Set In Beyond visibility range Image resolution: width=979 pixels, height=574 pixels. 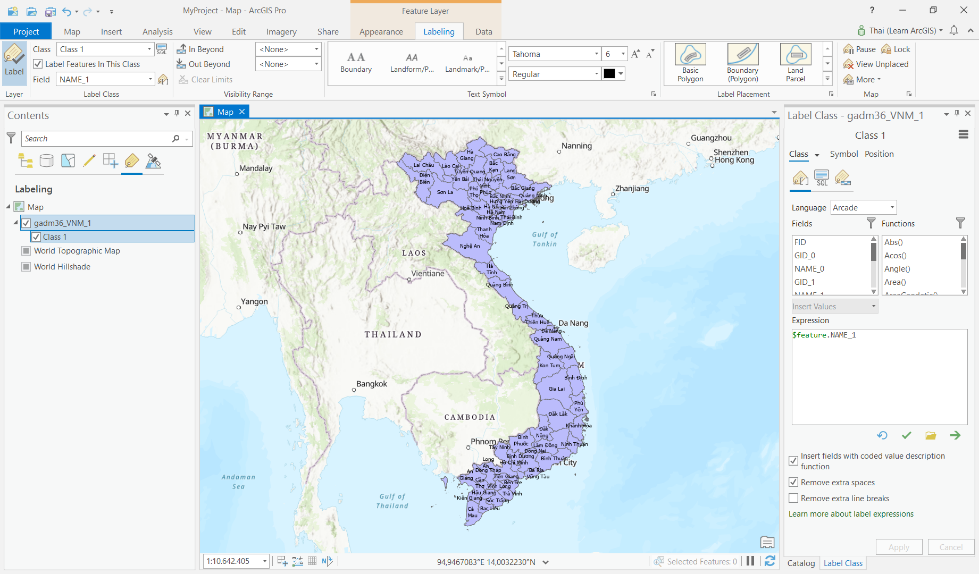coord(200,49)
